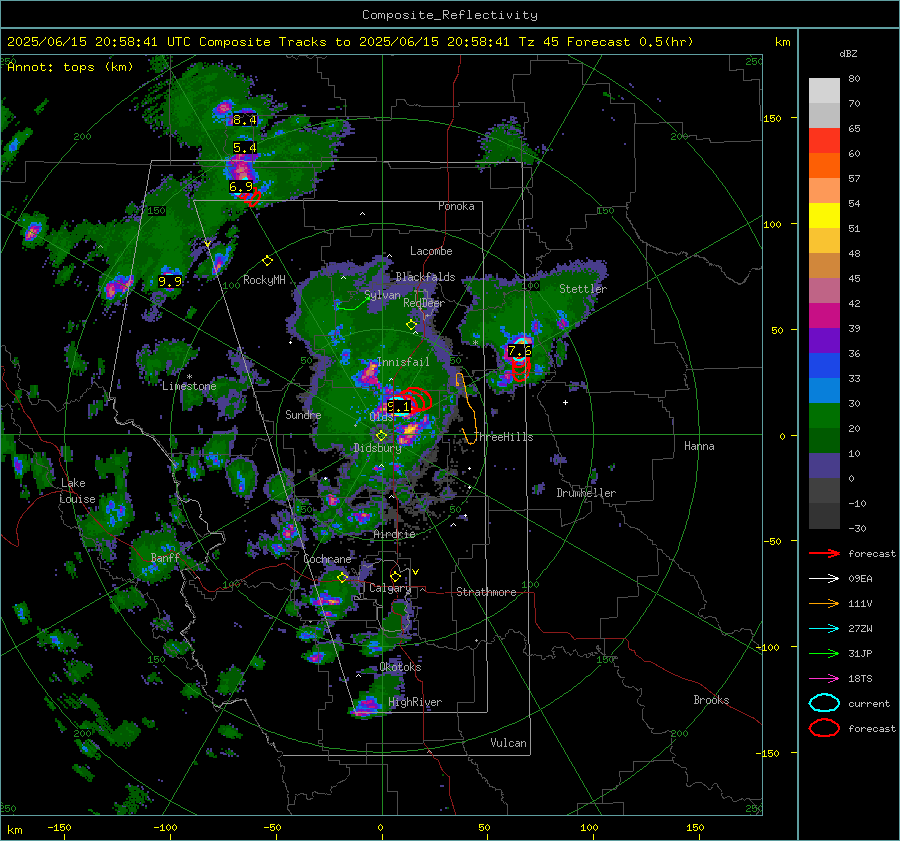Click the green 31JP track line near Sylvan
Screen dimensions: 900x841
[x=354, y=304]
